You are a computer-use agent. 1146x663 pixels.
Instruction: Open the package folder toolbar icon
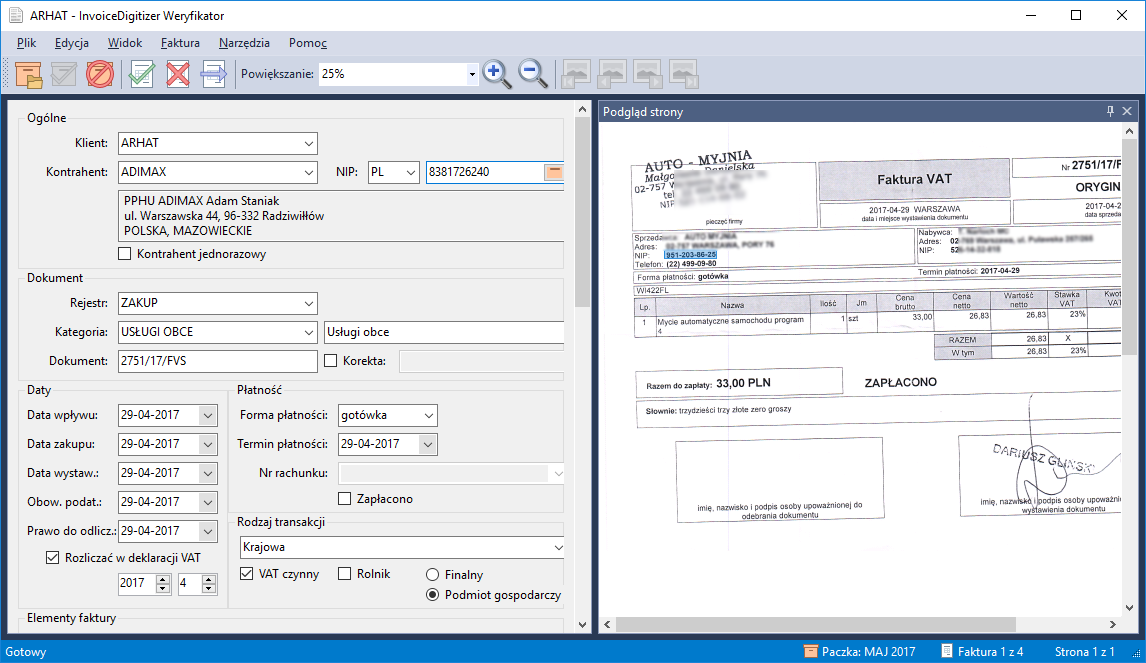click(28, 74)
